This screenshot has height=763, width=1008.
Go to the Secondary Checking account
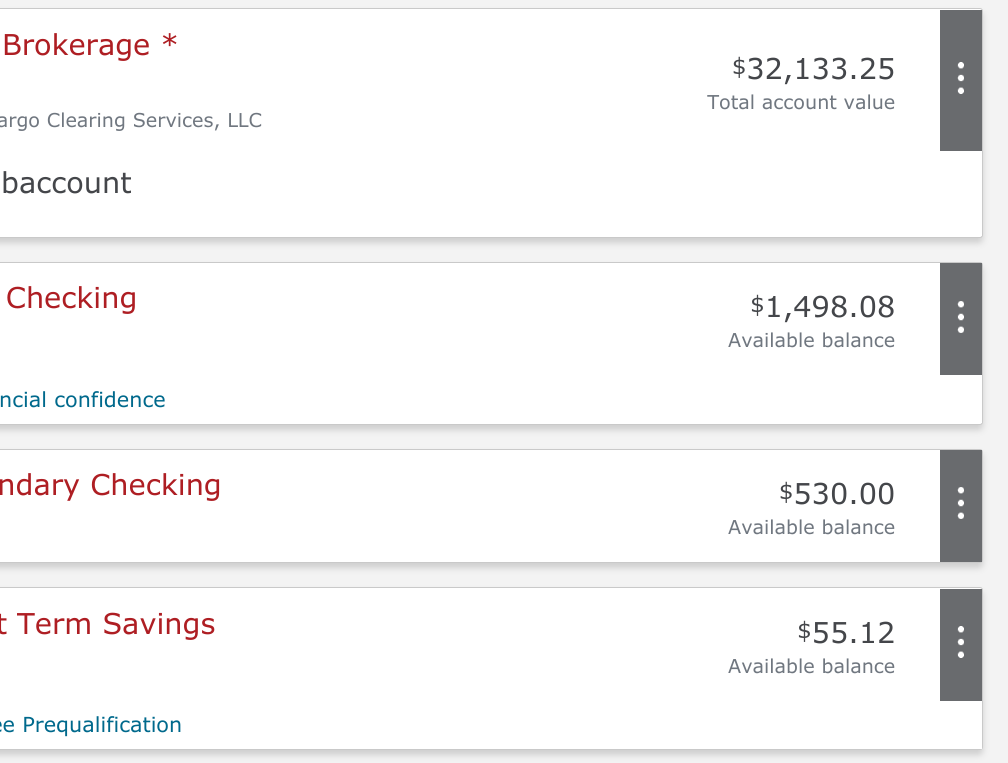click(110, 485)
